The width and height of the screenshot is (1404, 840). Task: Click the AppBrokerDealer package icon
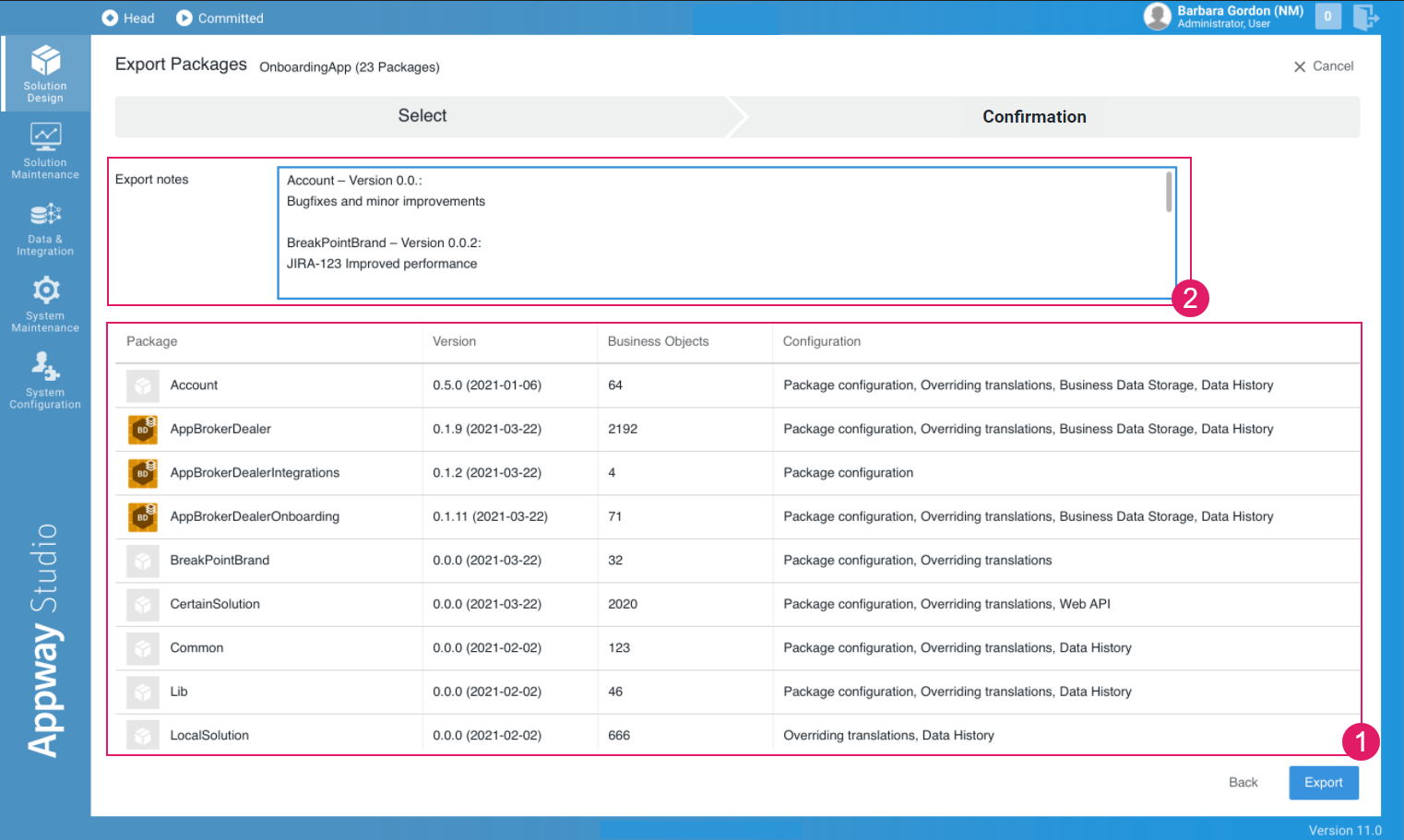[x=143, y=429]
